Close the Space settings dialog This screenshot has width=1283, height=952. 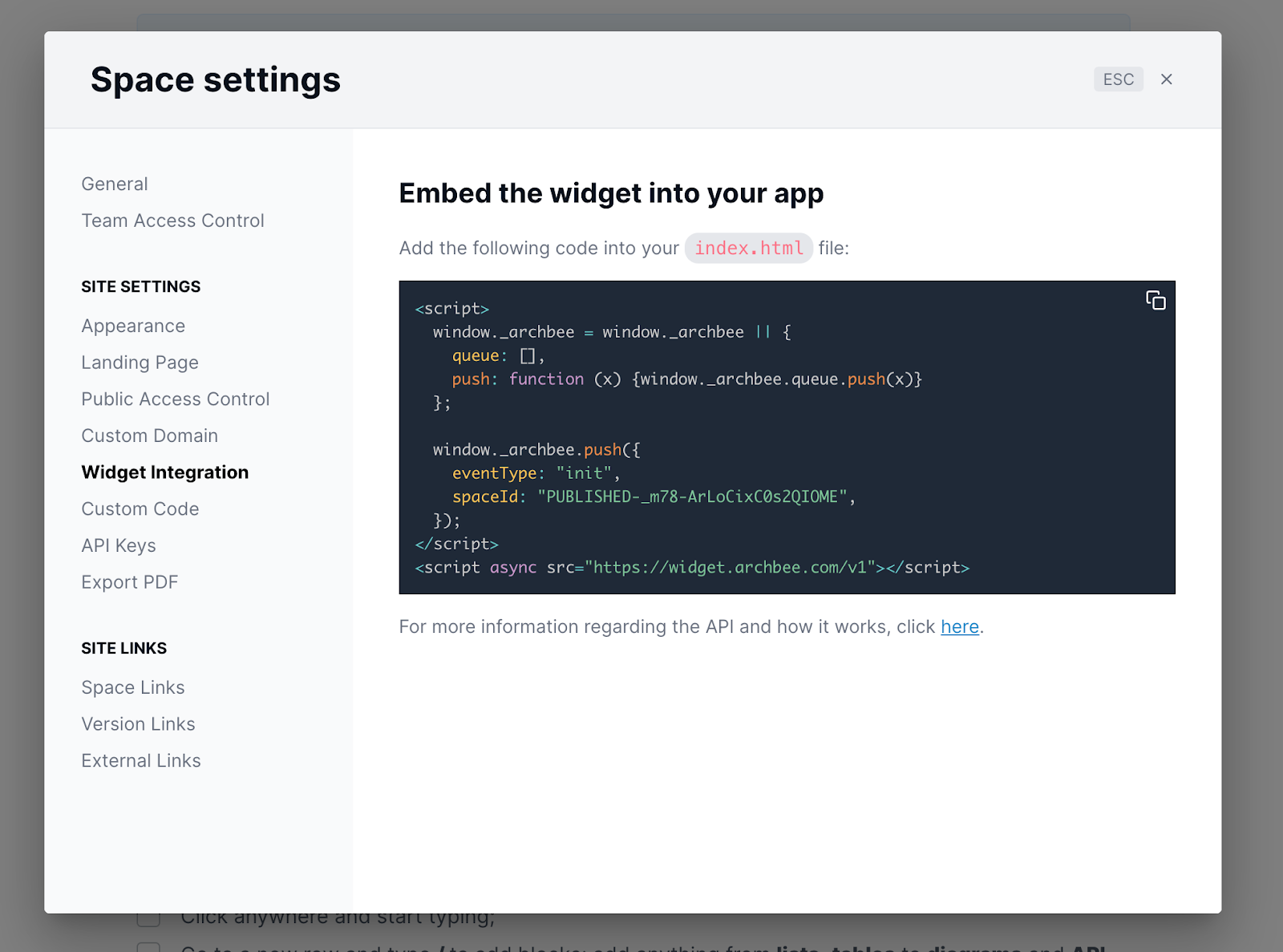(1167, 79)
